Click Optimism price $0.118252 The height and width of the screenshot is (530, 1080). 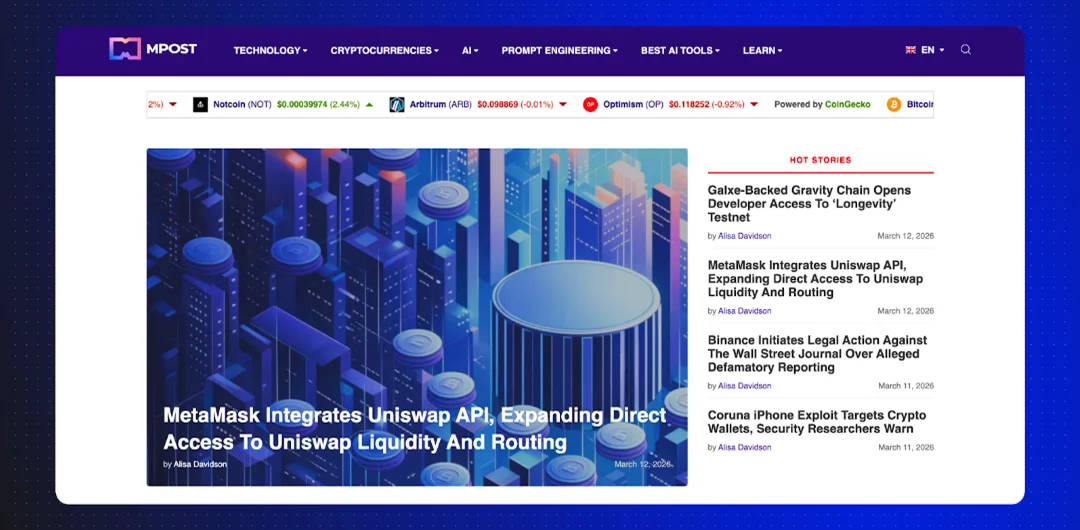689,105
